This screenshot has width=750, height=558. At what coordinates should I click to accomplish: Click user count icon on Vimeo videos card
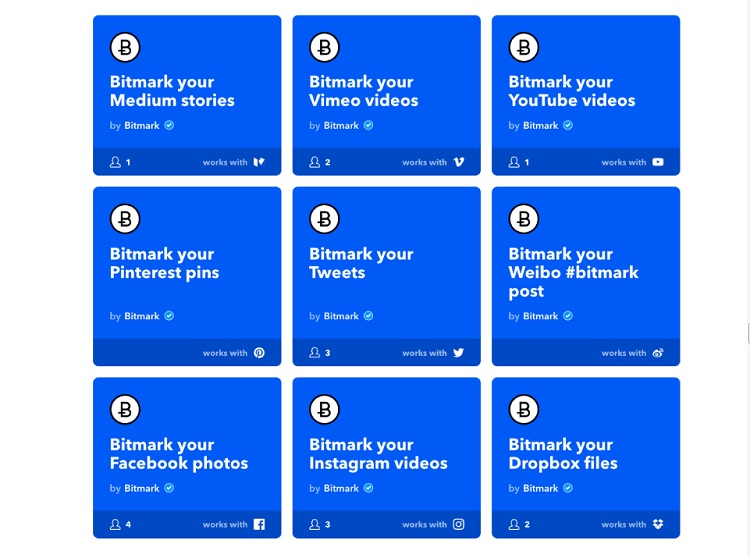(314, 162)
